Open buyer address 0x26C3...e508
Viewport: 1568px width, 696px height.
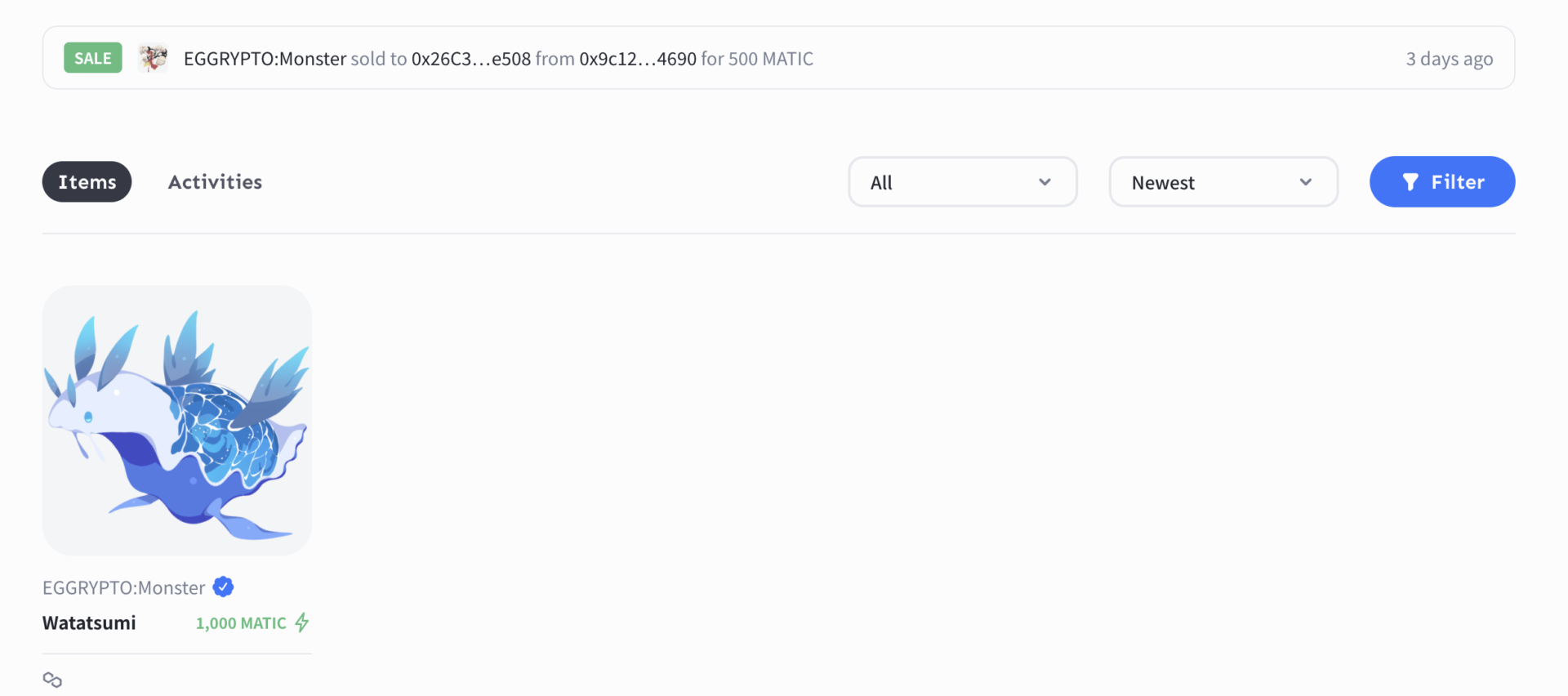click(471, 59)
